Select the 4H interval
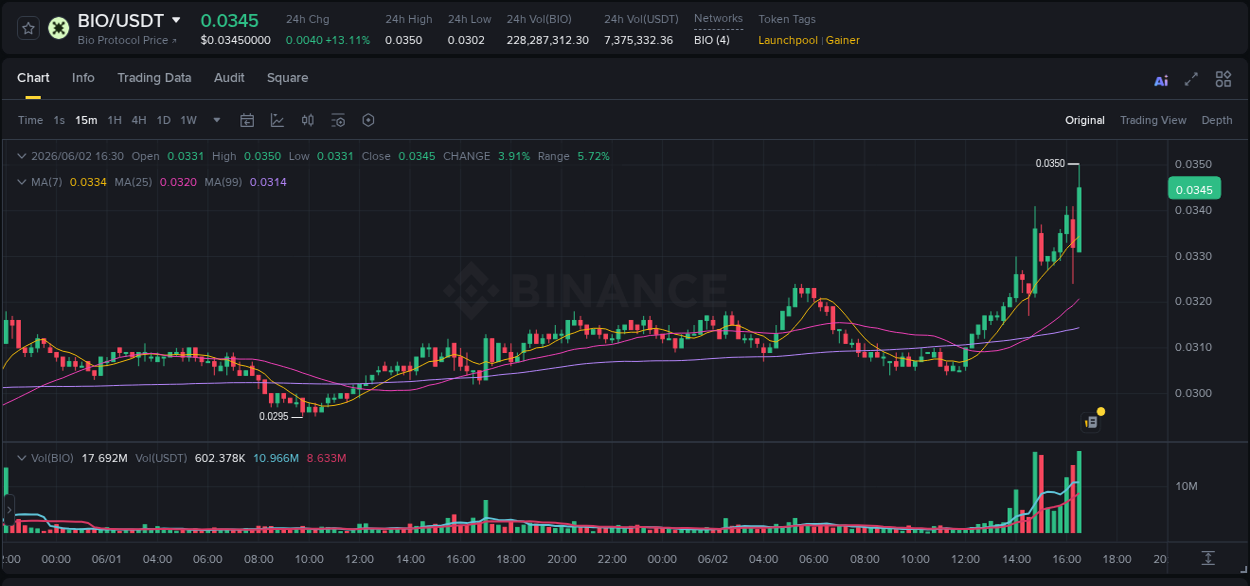The image size is (1250, 586). click(x=139, y=120)
